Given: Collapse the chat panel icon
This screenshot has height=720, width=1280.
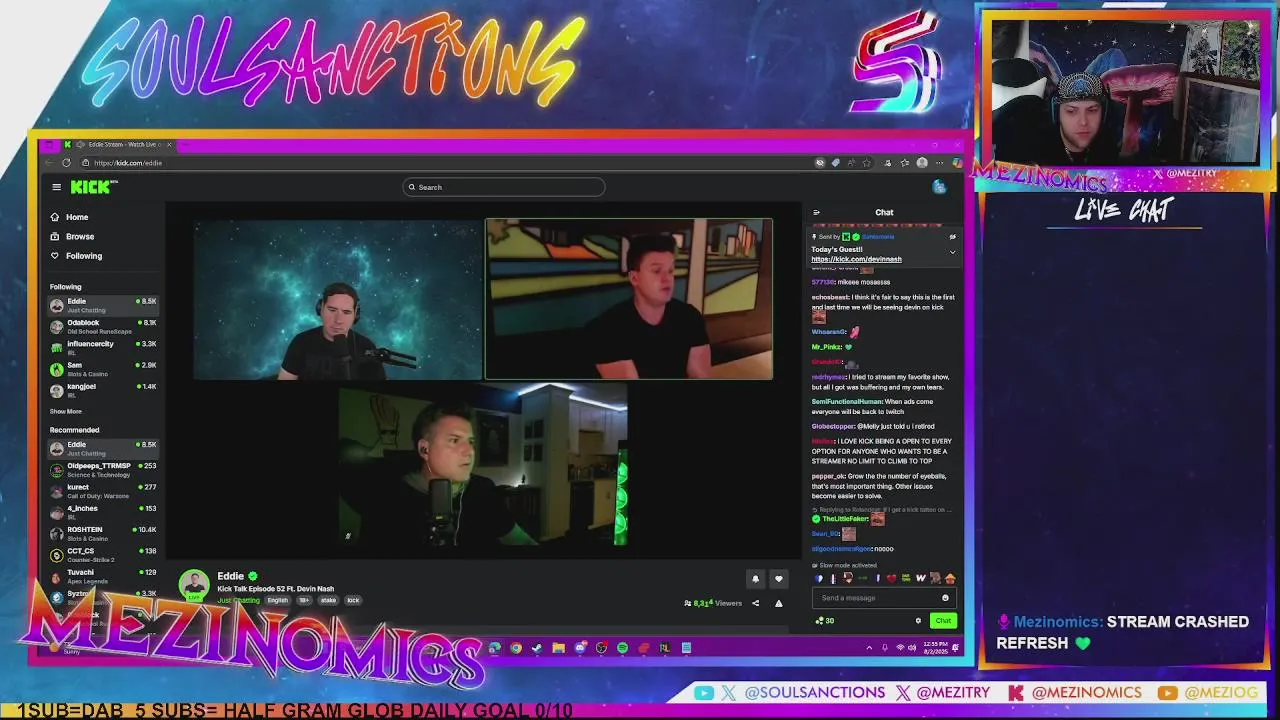Looking at the screenshot, I should tap(816, 212).
